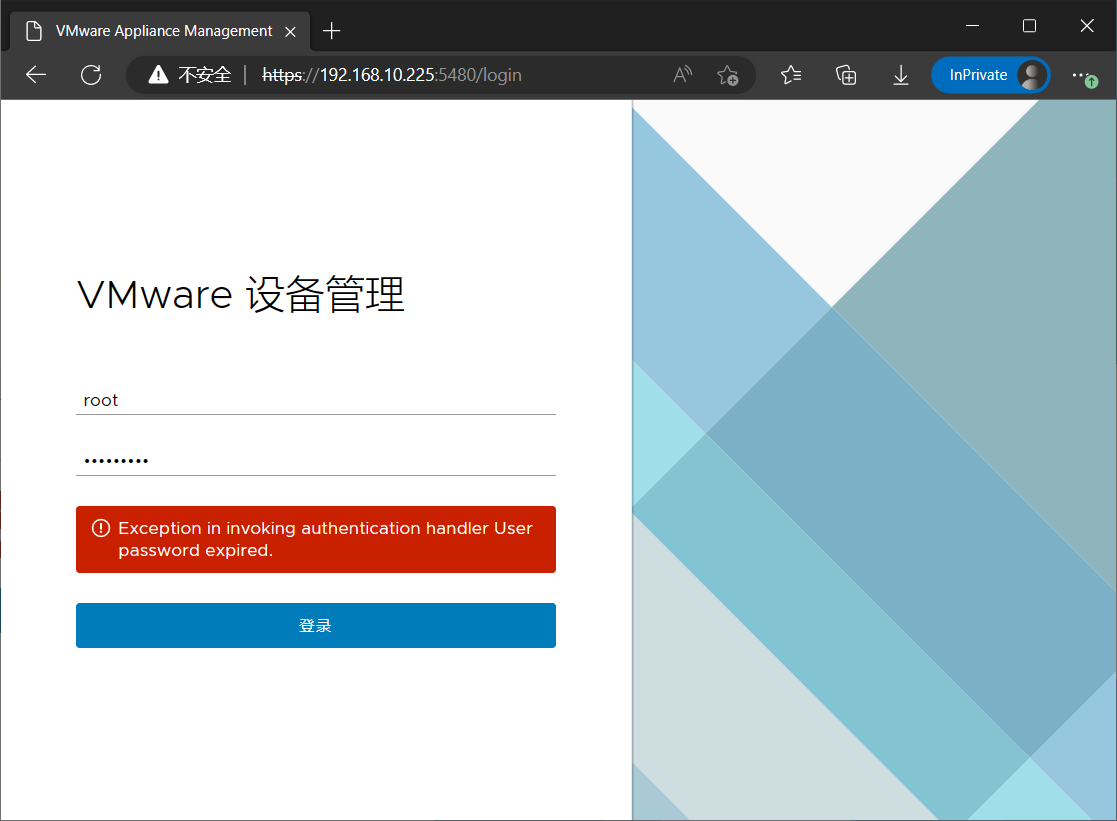The height and width of the screenshot is (821, 1117).
Task: Click the not secure warning triangle icon
Action: pyautogui.click(x=158, y=74)
